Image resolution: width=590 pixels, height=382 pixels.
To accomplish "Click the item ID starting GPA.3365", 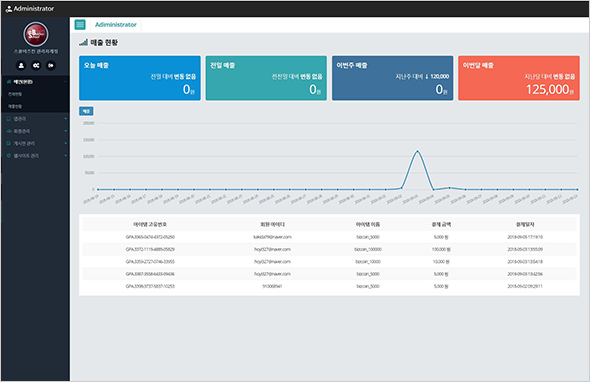I will (x=150, y=237).
